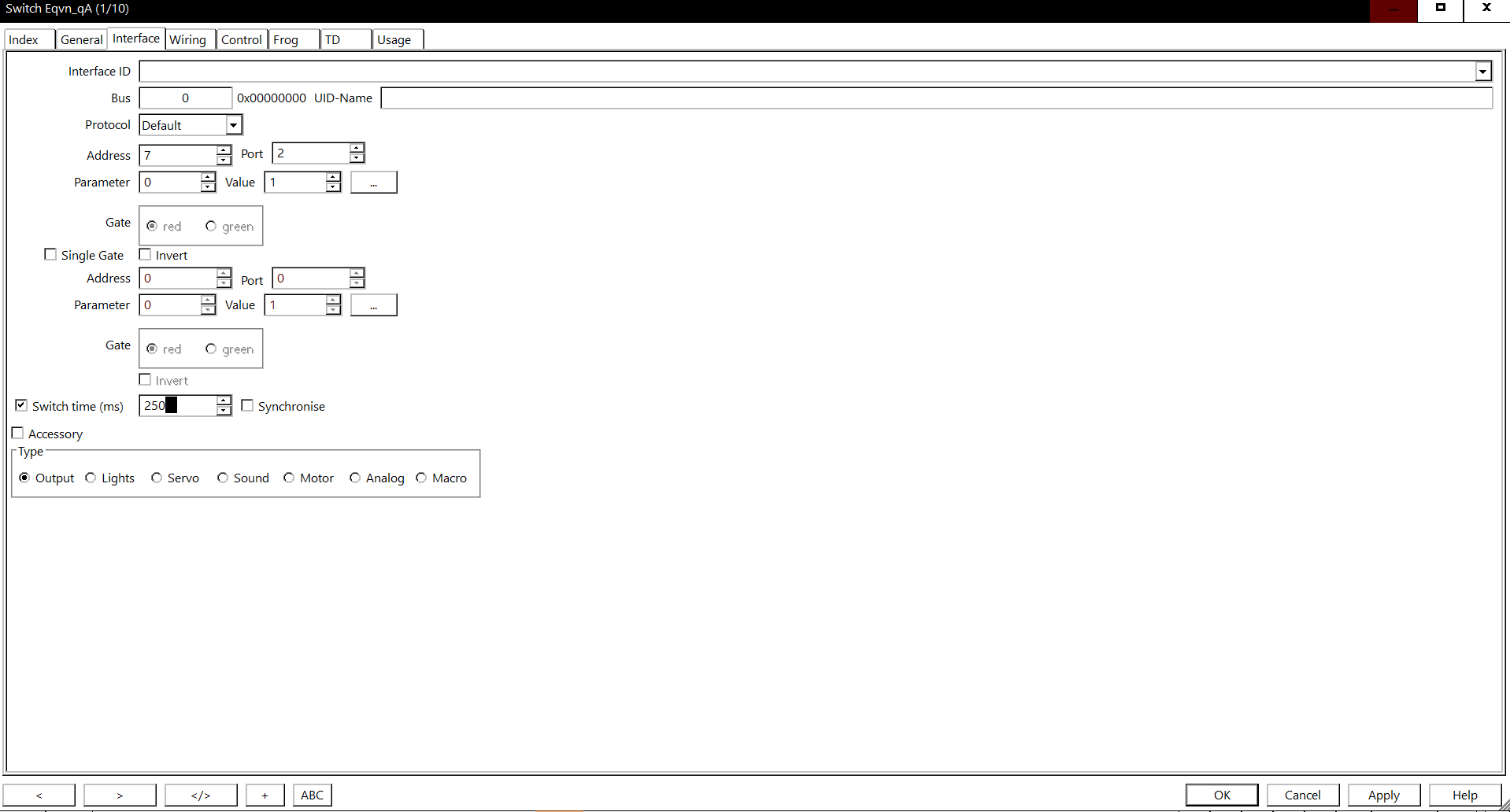Enable the Single Gate checkbox
This screenshot has width=1510, height=812.
point(51,255)
